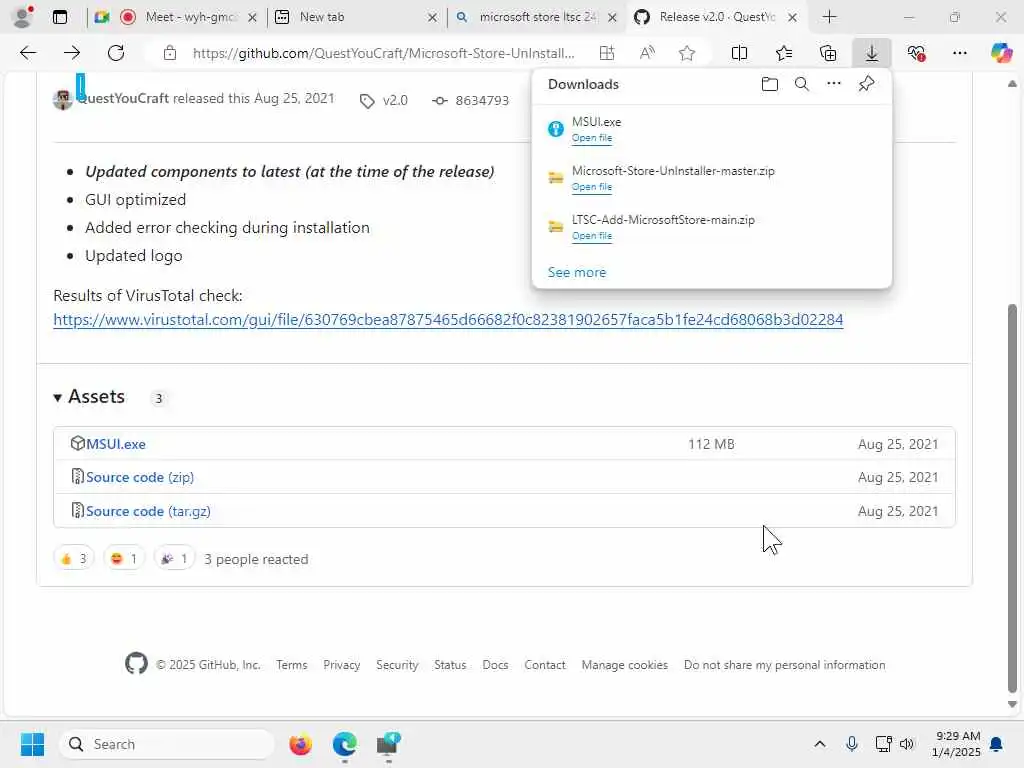
Task: Click Manage cookies footer link
Action: click(624, 664)
